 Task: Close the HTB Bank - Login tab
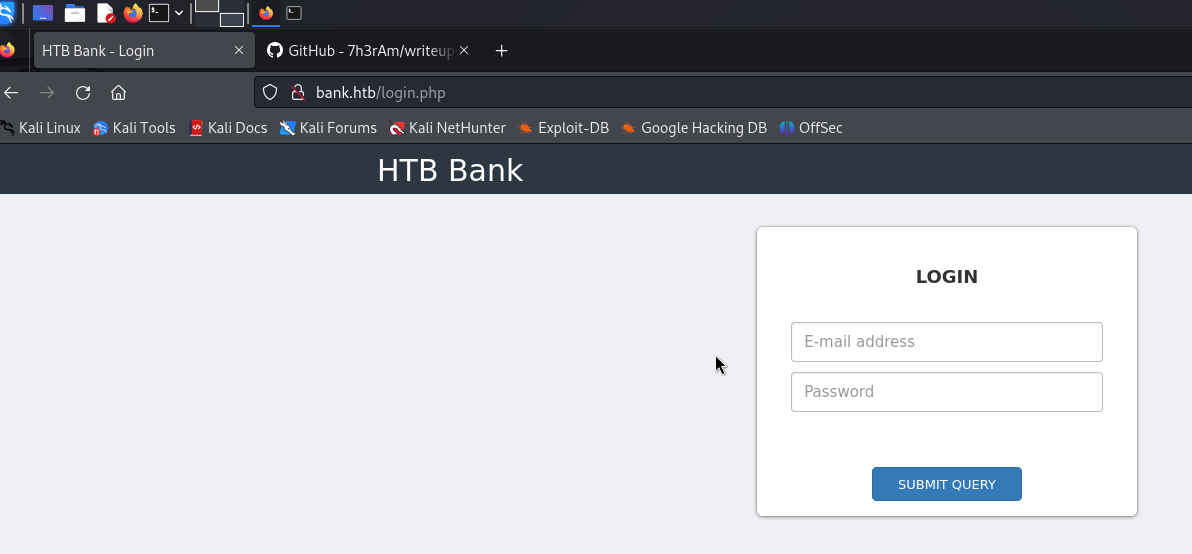[239, 50]
